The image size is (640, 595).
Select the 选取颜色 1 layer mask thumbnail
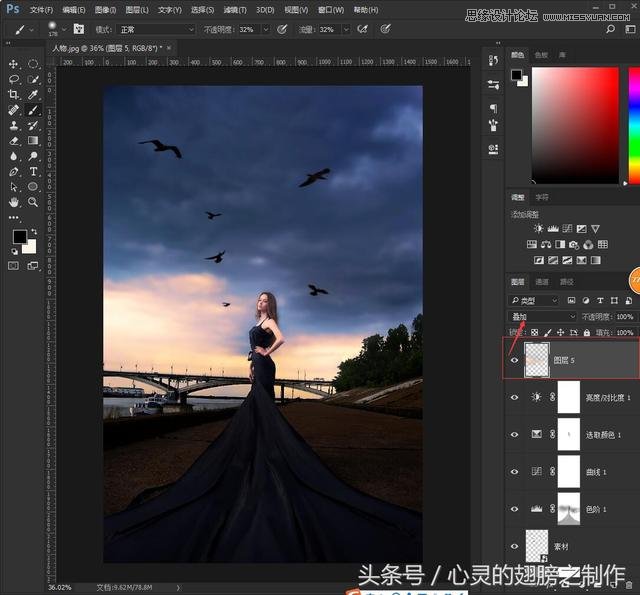(568, 434)
